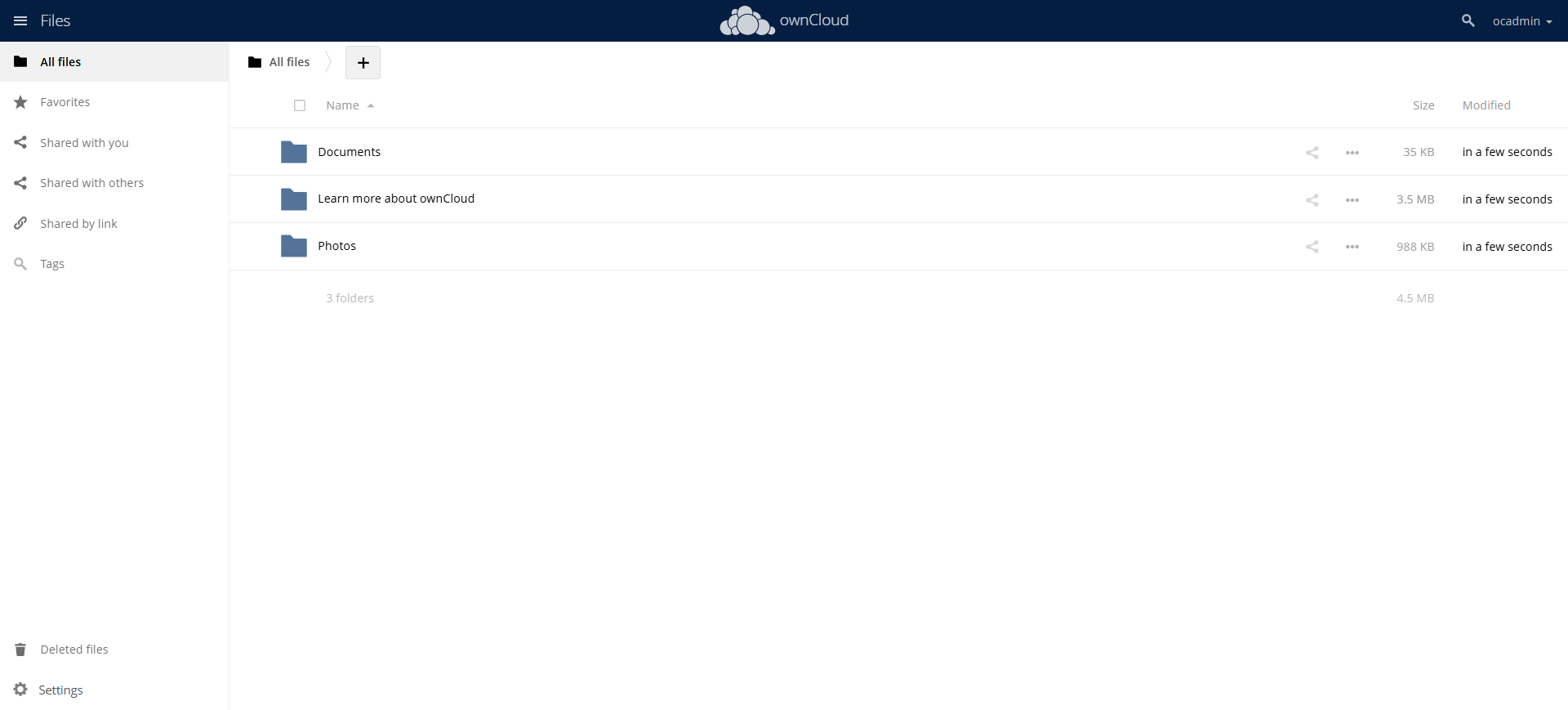Open more actions for Documents folder
Viewport: 1568px width, 710px height.
click(x=1352, y=153)
